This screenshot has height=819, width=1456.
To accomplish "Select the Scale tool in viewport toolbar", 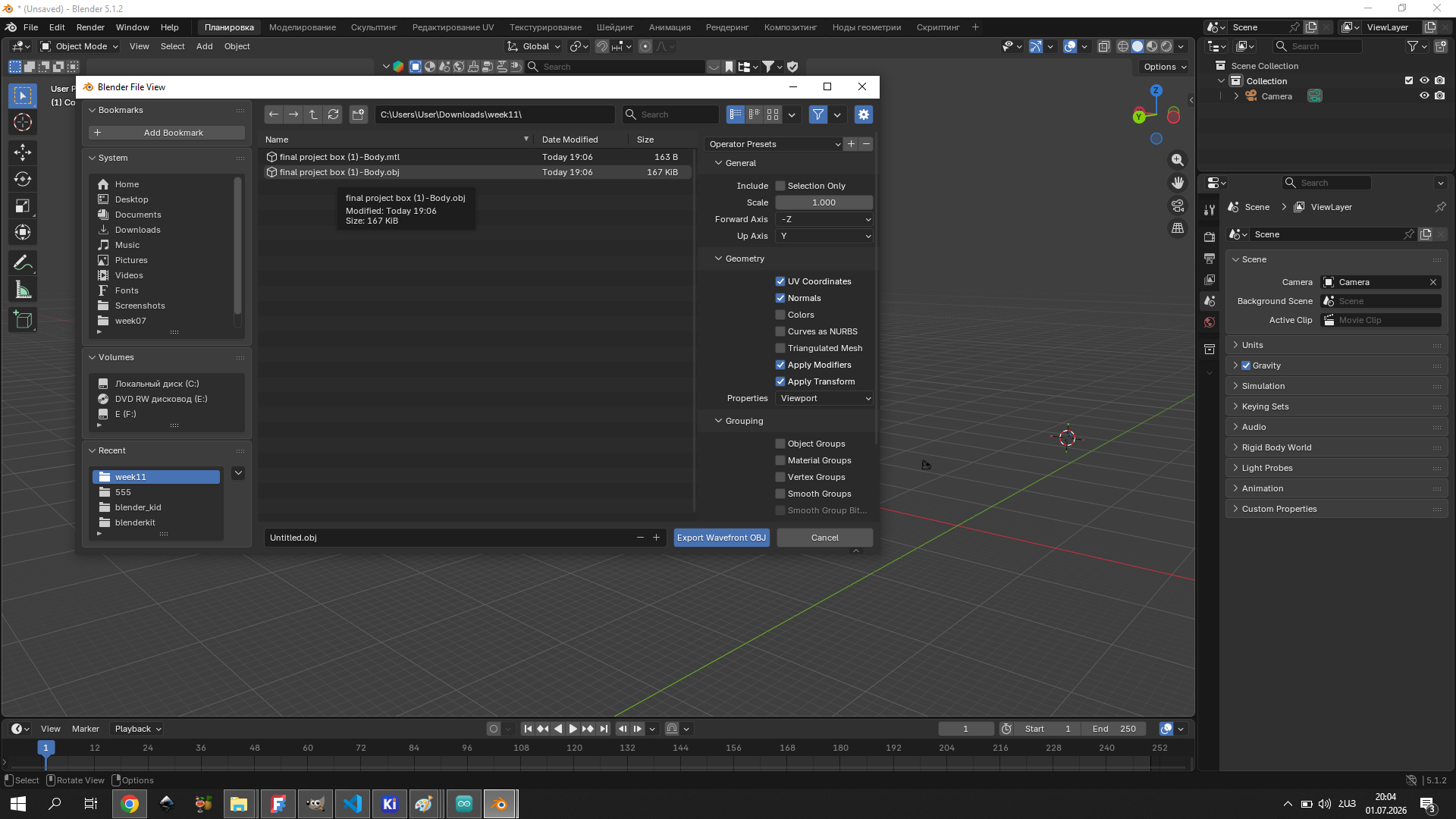I will (23, 206).
